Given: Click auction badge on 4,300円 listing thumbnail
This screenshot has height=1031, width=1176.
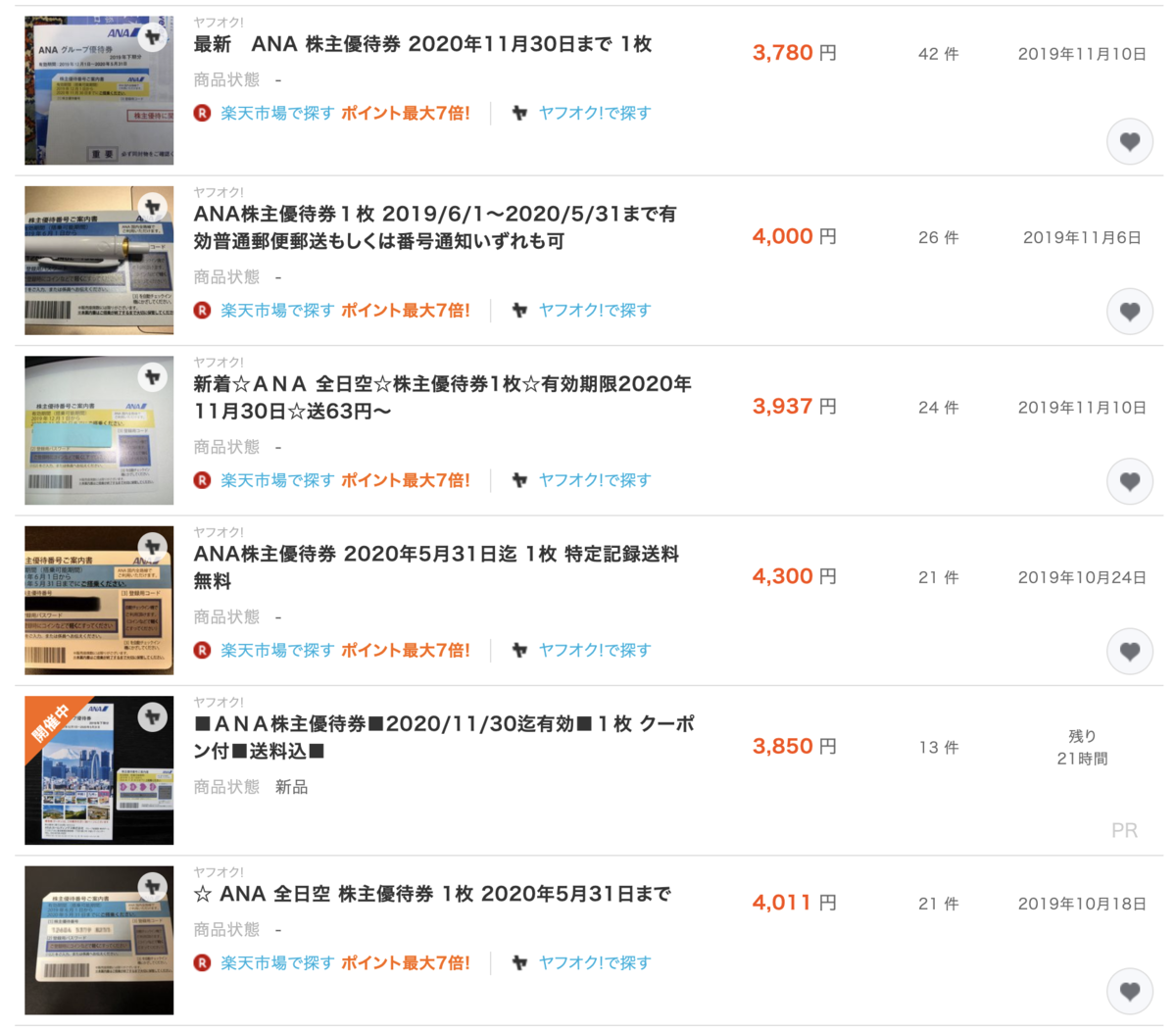Looking at the screenshot, I should (x=152, y=547).
